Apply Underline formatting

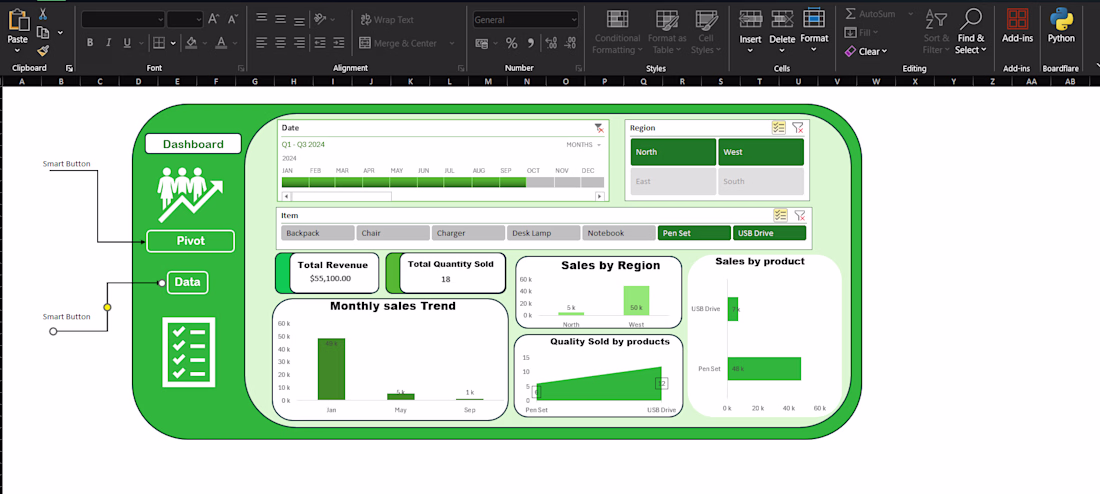coord(127,43)
